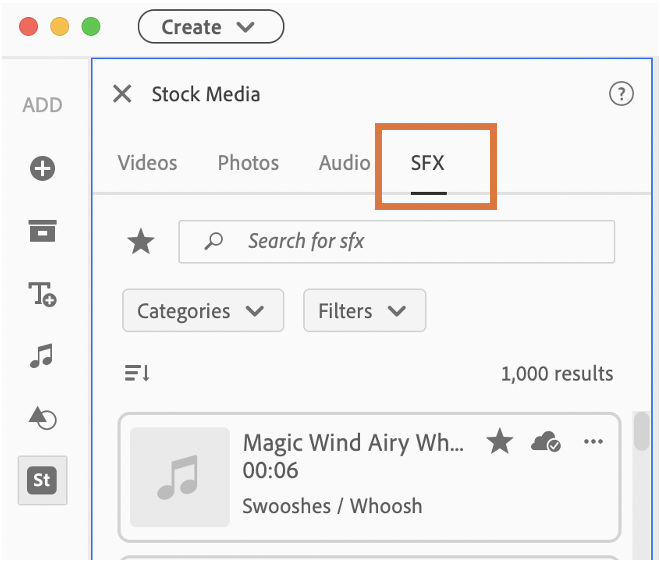Switch to the Audio tab
Viewport: 660px width, 580px height.
click(x=344, y=163)
